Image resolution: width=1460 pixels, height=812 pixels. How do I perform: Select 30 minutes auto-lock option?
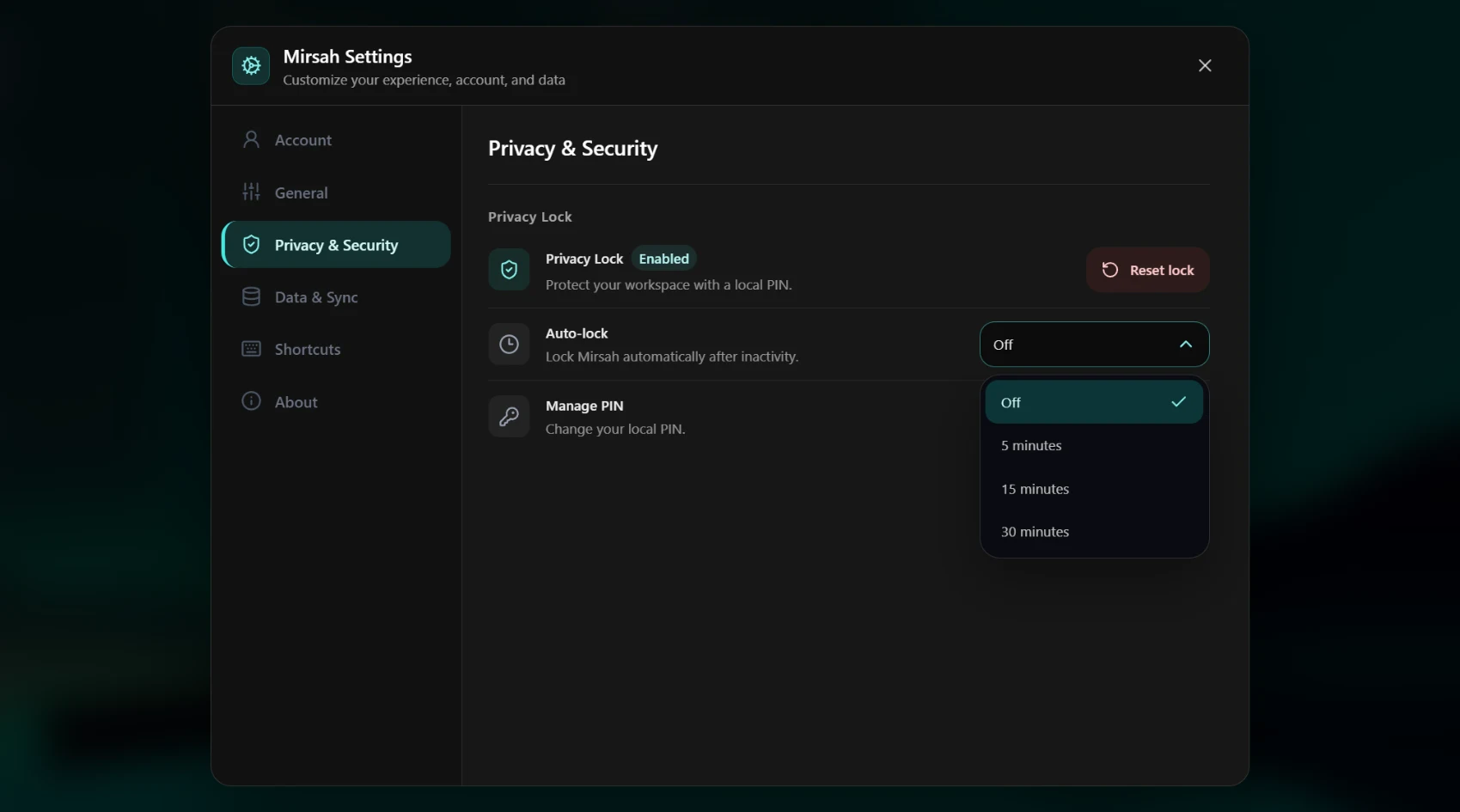(1094, 532)
